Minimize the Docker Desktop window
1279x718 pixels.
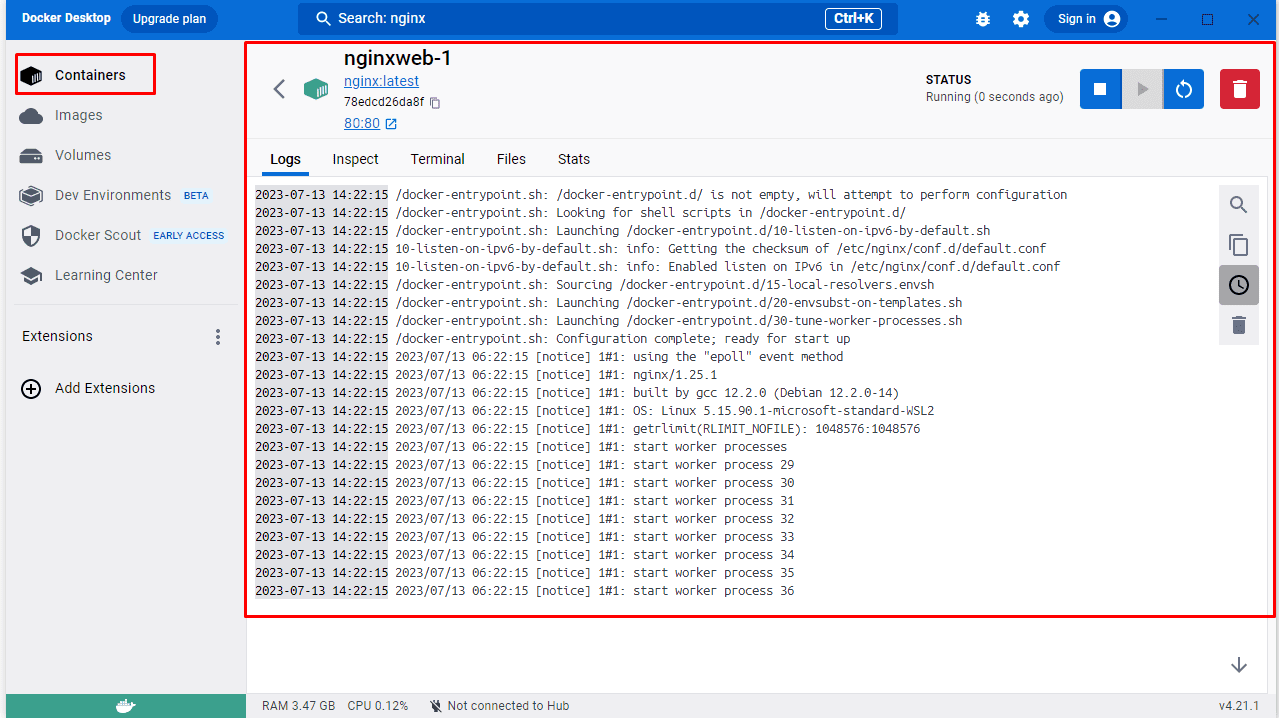[1162, 19]
